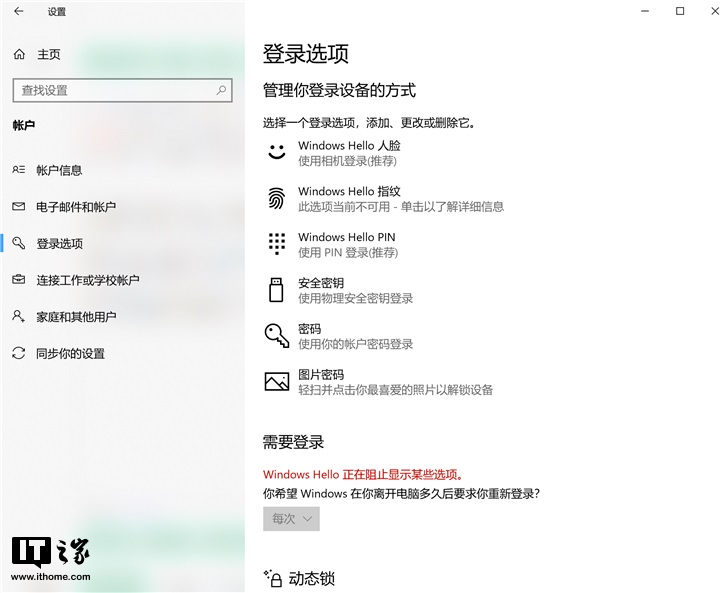
Task: Open 登录选项 in the sidebar
Action: (59, 243)
